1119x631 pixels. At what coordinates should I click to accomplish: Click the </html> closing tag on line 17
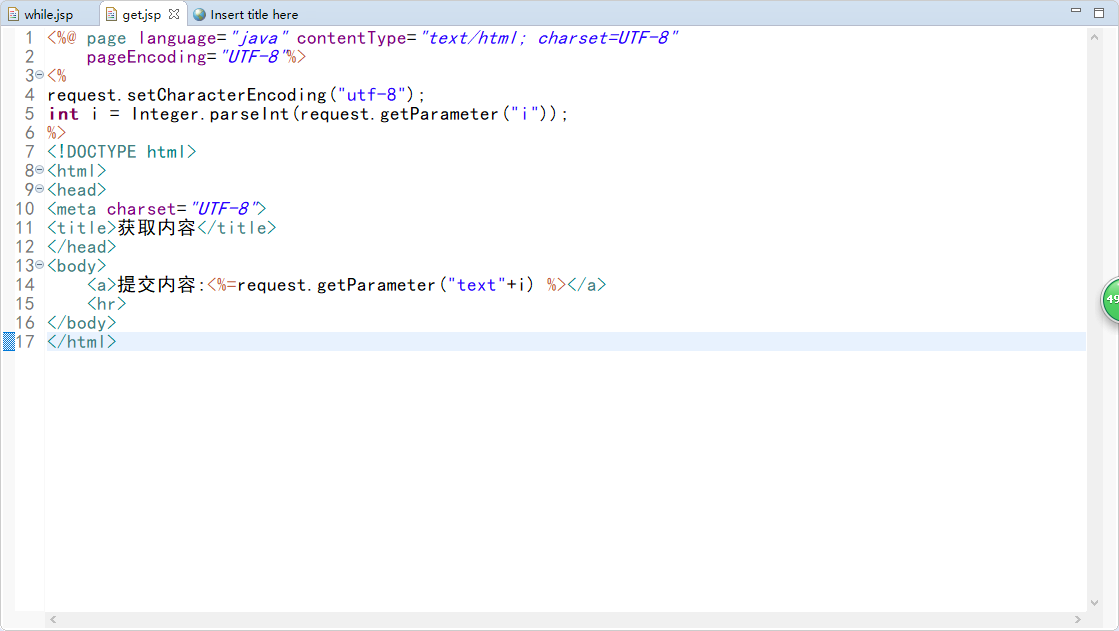[81, 342]
